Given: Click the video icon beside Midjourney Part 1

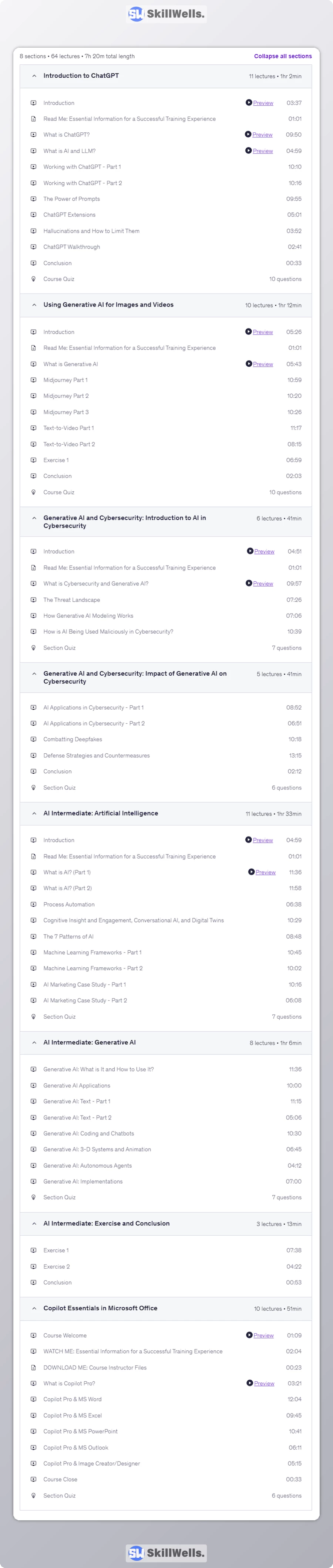Looking at the screenshot, I should [x=33, y=380].
